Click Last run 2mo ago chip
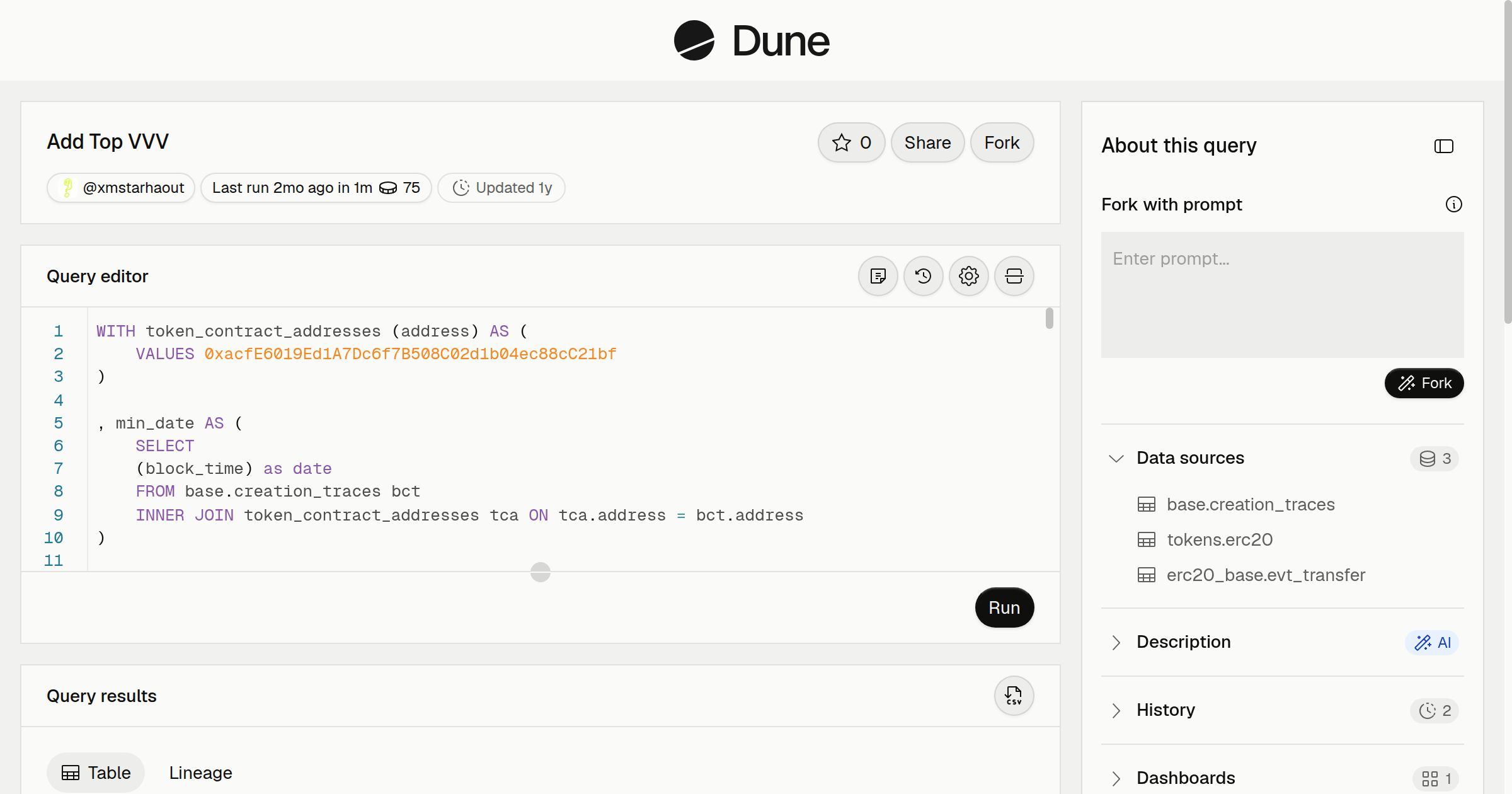Viewport: 1512px width, 794px height. coord(316,188)
